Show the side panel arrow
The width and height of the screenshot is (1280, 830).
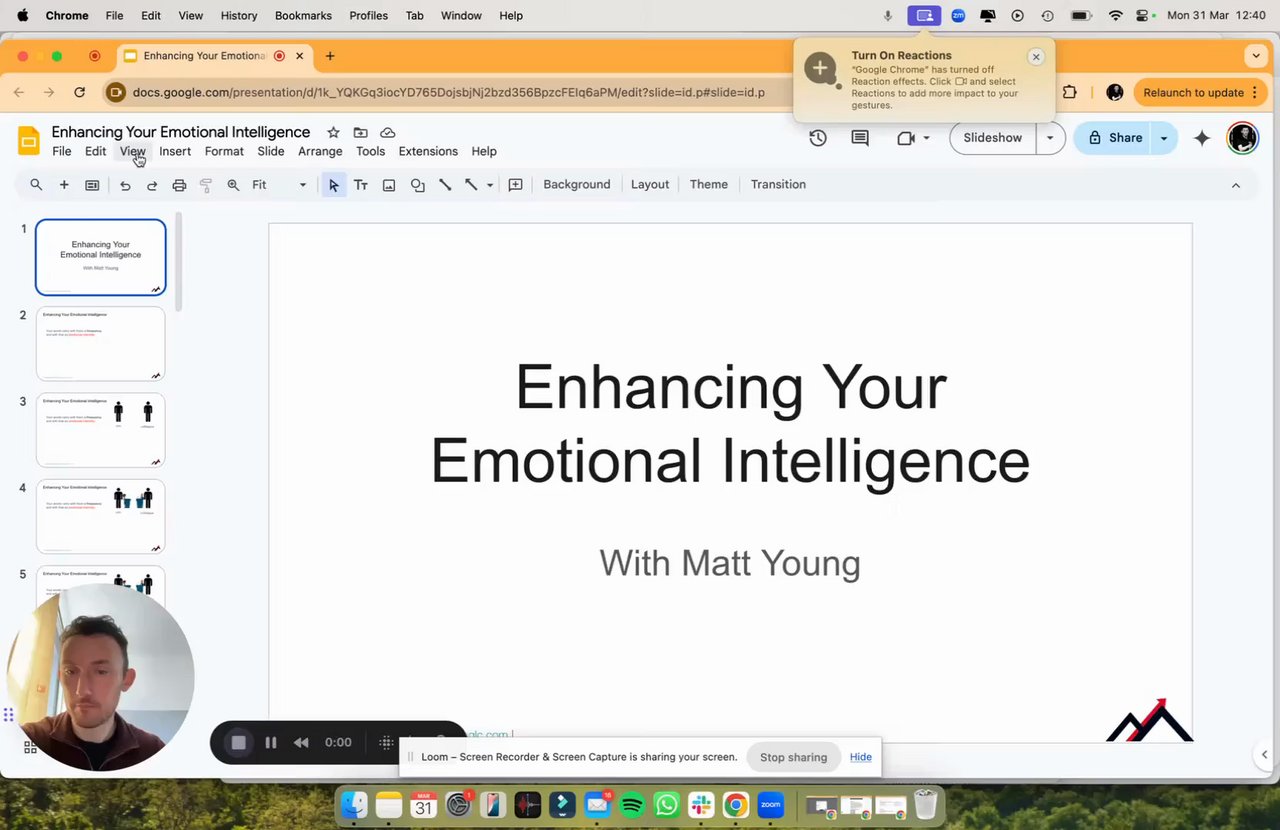pyautogui.click(x=1264, y=755)
